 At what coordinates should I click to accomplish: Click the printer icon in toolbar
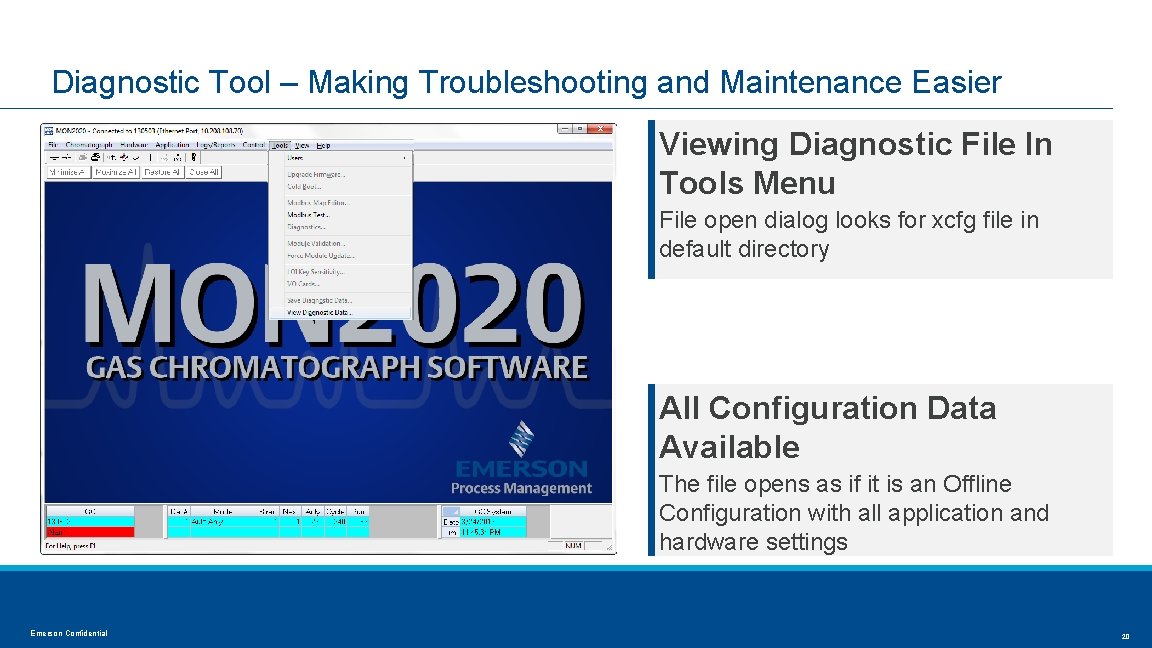[x=96, y=157]
